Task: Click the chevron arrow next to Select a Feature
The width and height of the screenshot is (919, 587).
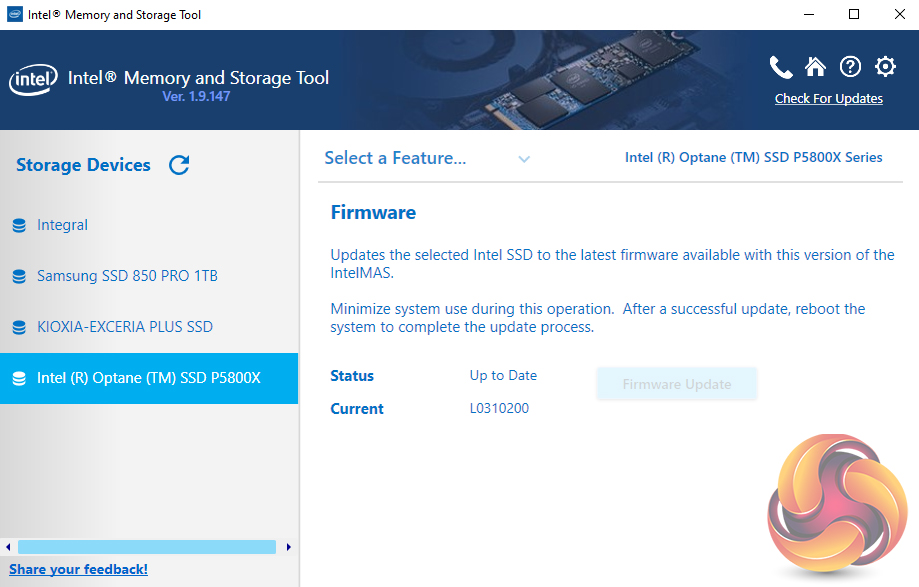Action: [x=524, y=159]
